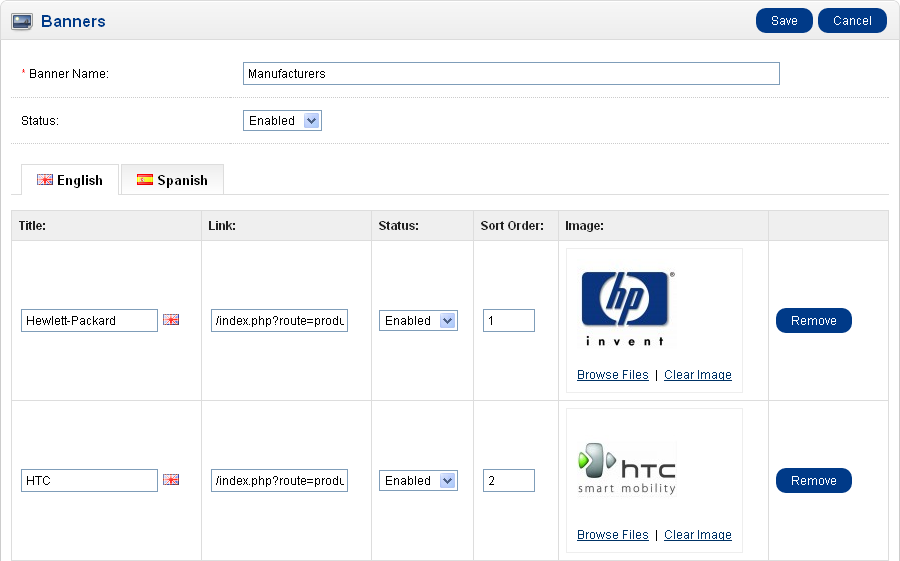Focus the Banner Name field containing Manufacturers
The image size is (900, 561).
point(511,73)
